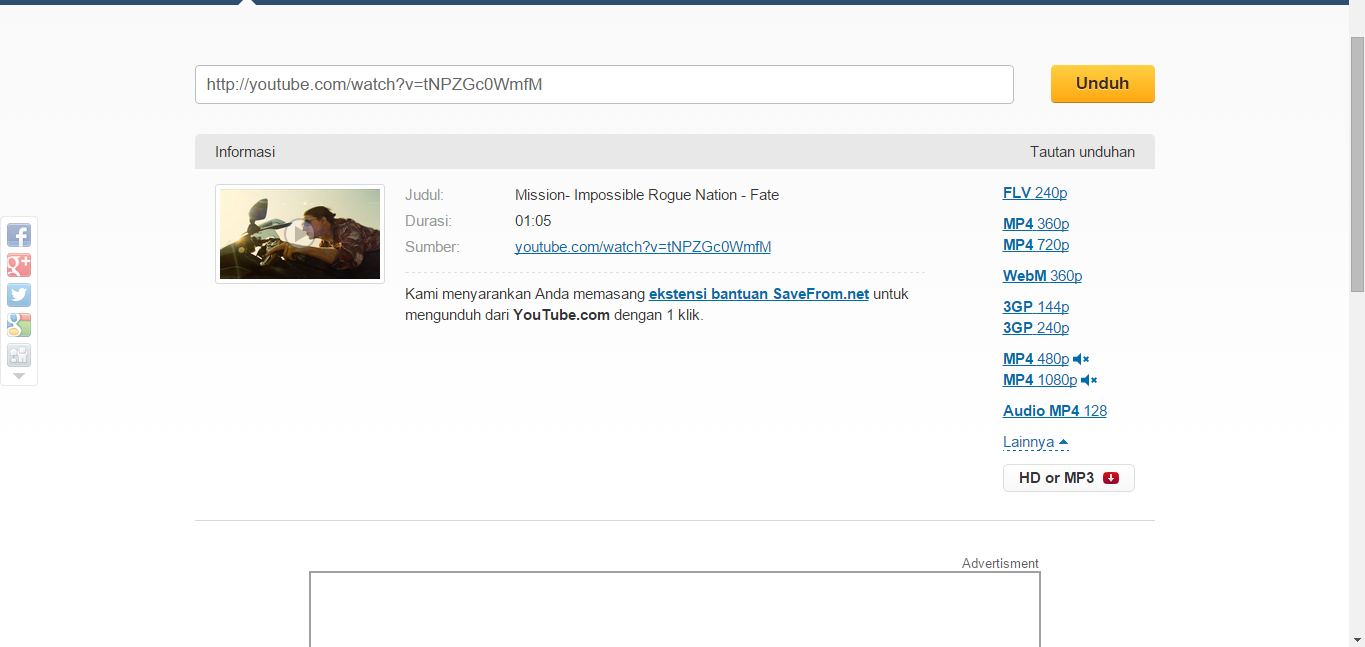
Task: Click the duration value 01:05
Action: (x=533, y=221)
